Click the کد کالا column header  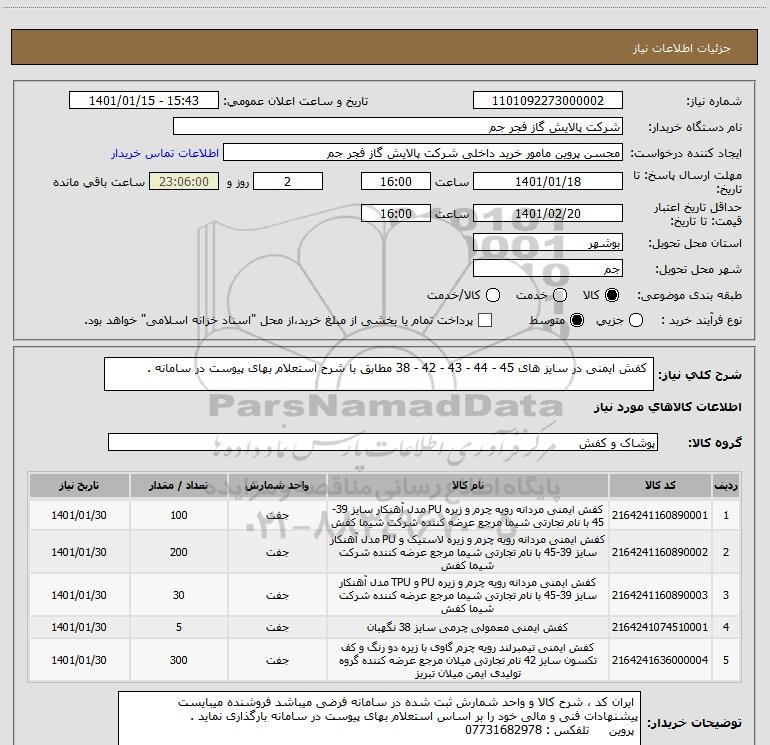pos(660,486)
